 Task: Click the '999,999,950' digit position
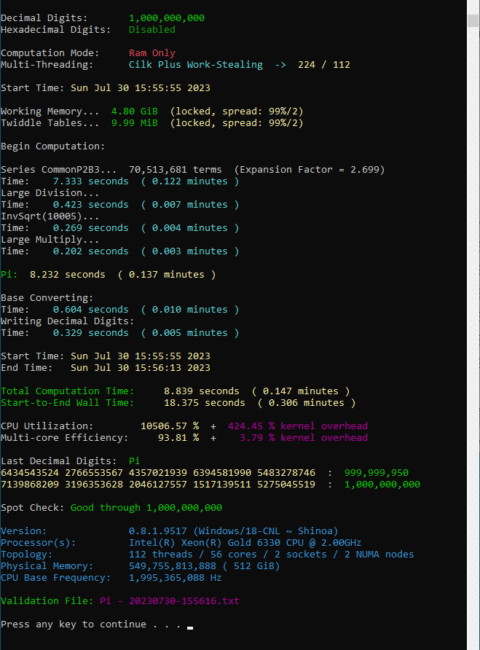click(x=376, y=473)
